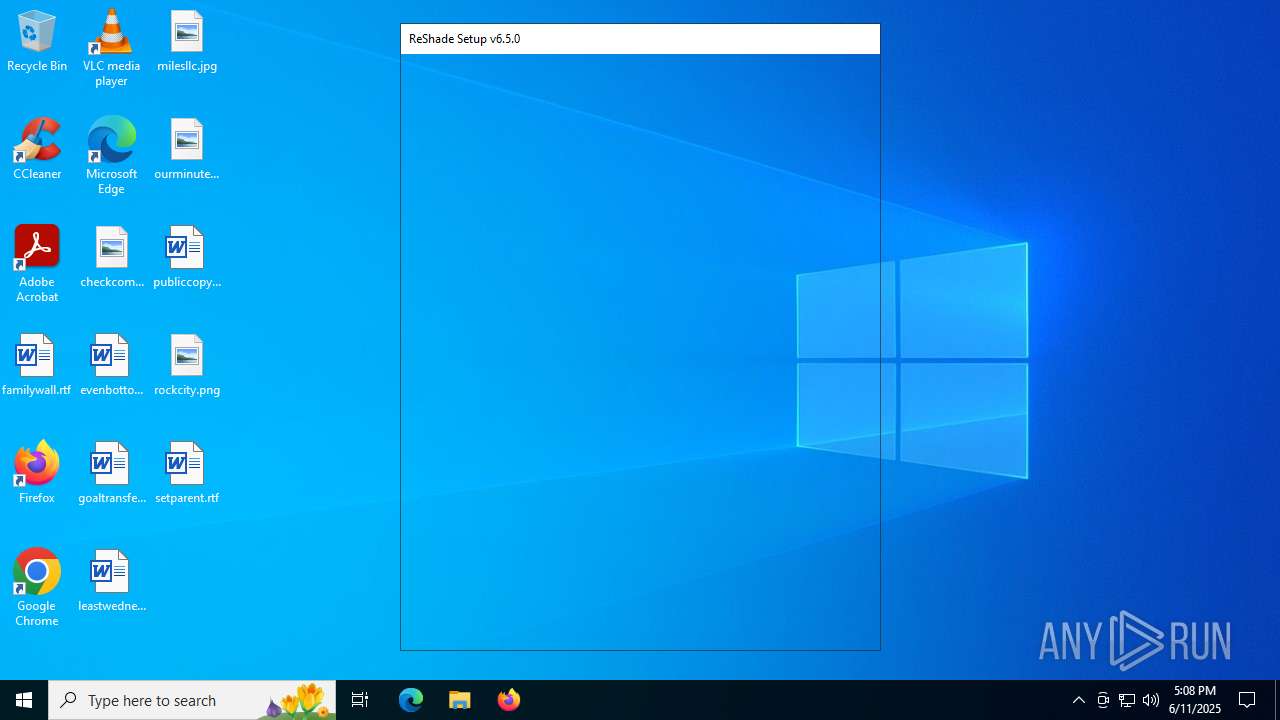Viewport: 1280px width, 720px height.
Task: Select the Google Chrome desktop shortcut
Action: (x=37, y=588)
